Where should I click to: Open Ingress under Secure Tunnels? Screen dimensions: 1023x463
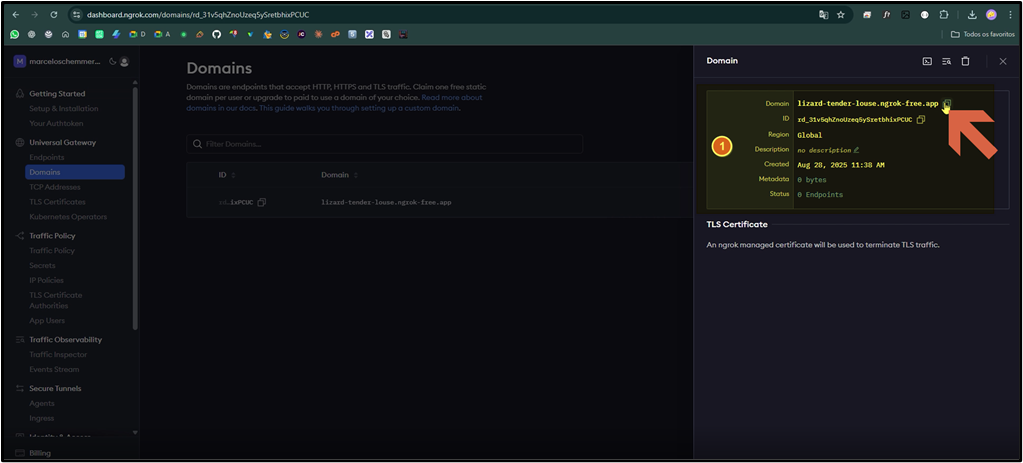point(42,418)
